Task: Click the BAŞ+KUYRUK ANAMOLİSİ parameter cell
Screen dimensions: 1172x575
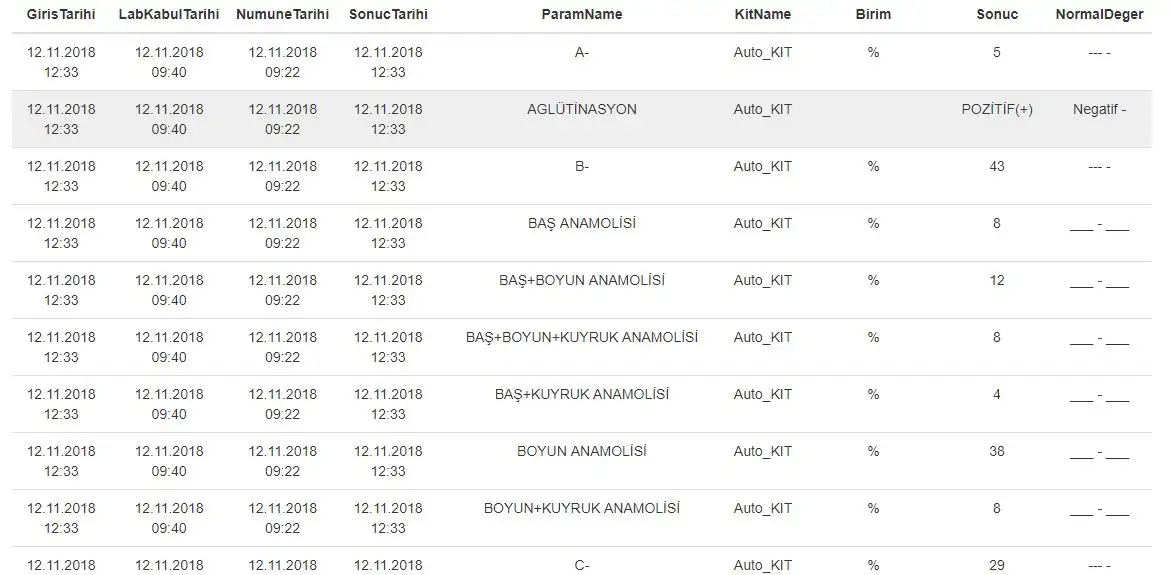Action: pyautogui.click(x=582, y=395)
